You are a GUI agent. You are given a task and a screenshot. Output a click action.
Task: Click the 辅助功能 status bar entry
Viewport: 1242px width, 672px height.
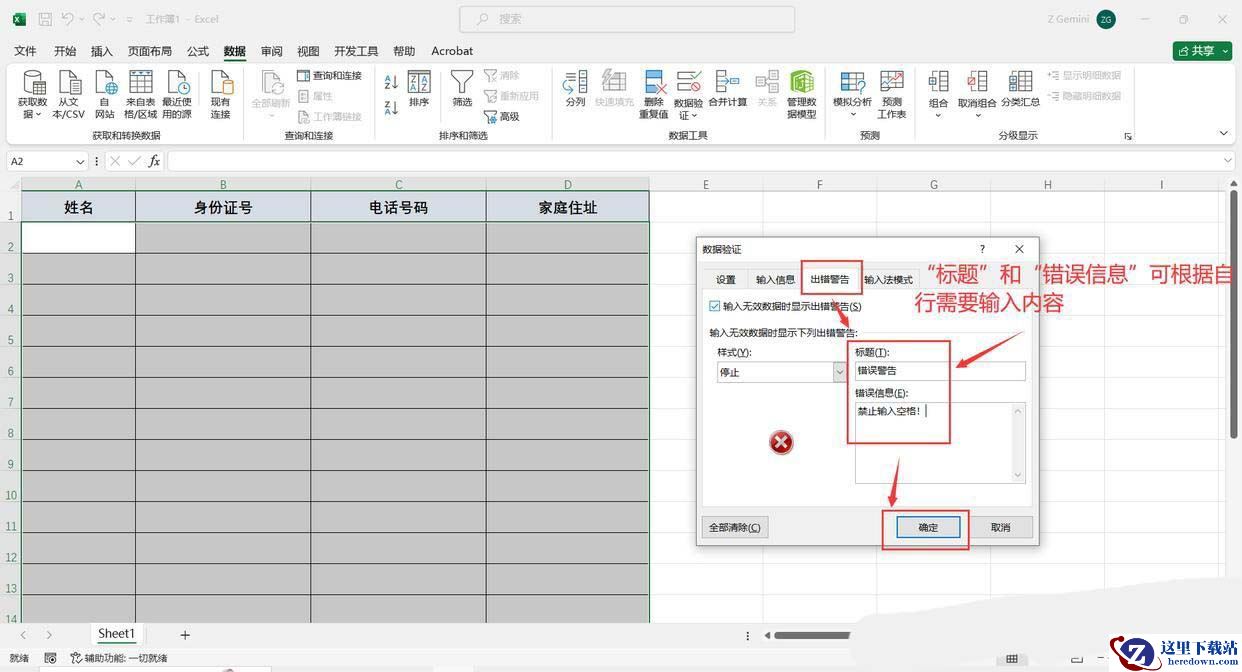point(119,658)
